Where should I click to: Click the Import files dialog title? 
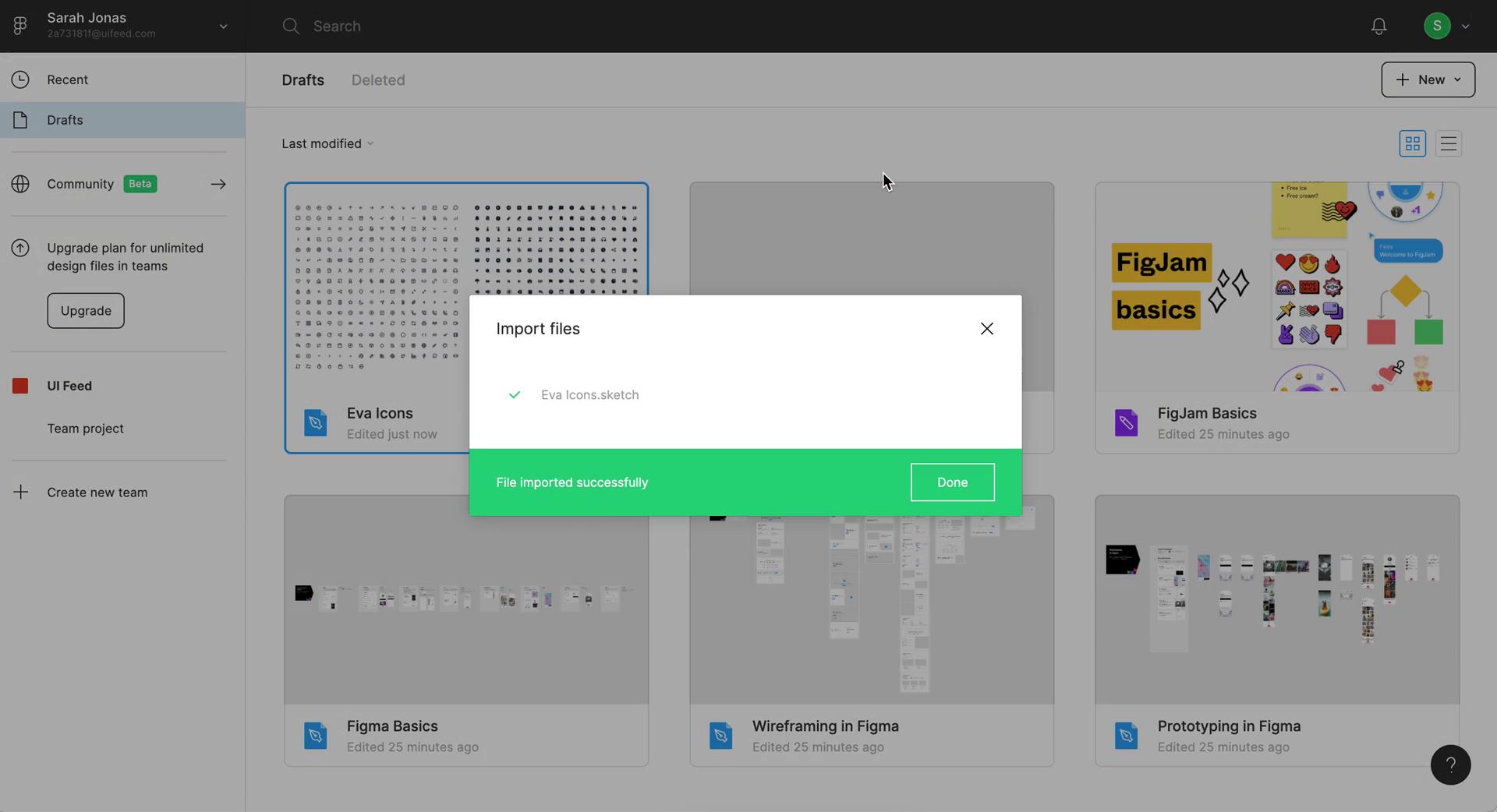click(x=538, y=329)
